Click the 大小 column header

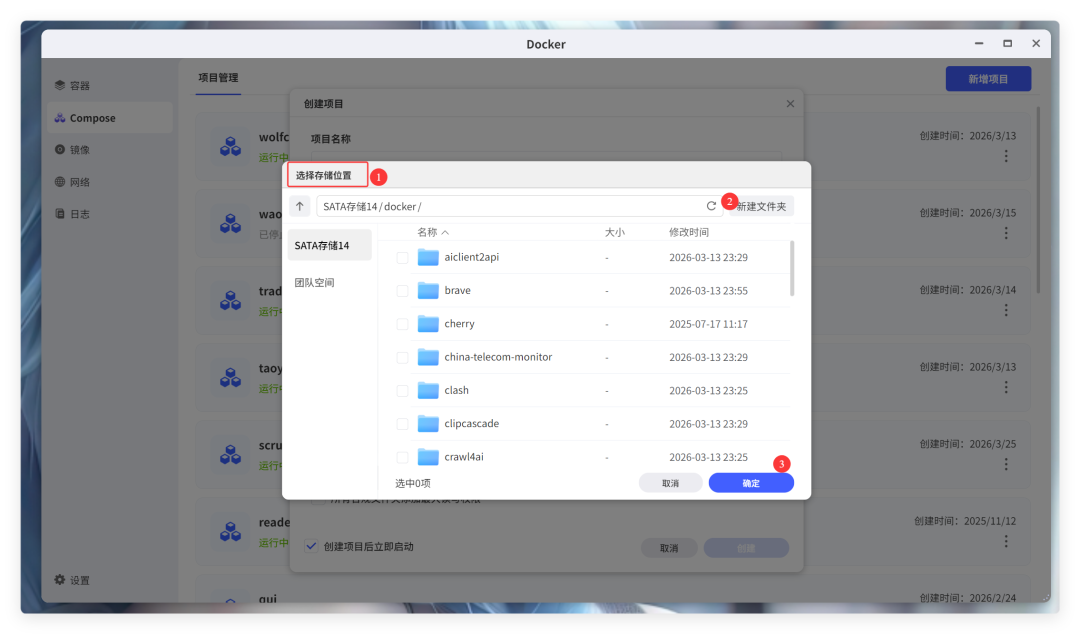[614, 232]
